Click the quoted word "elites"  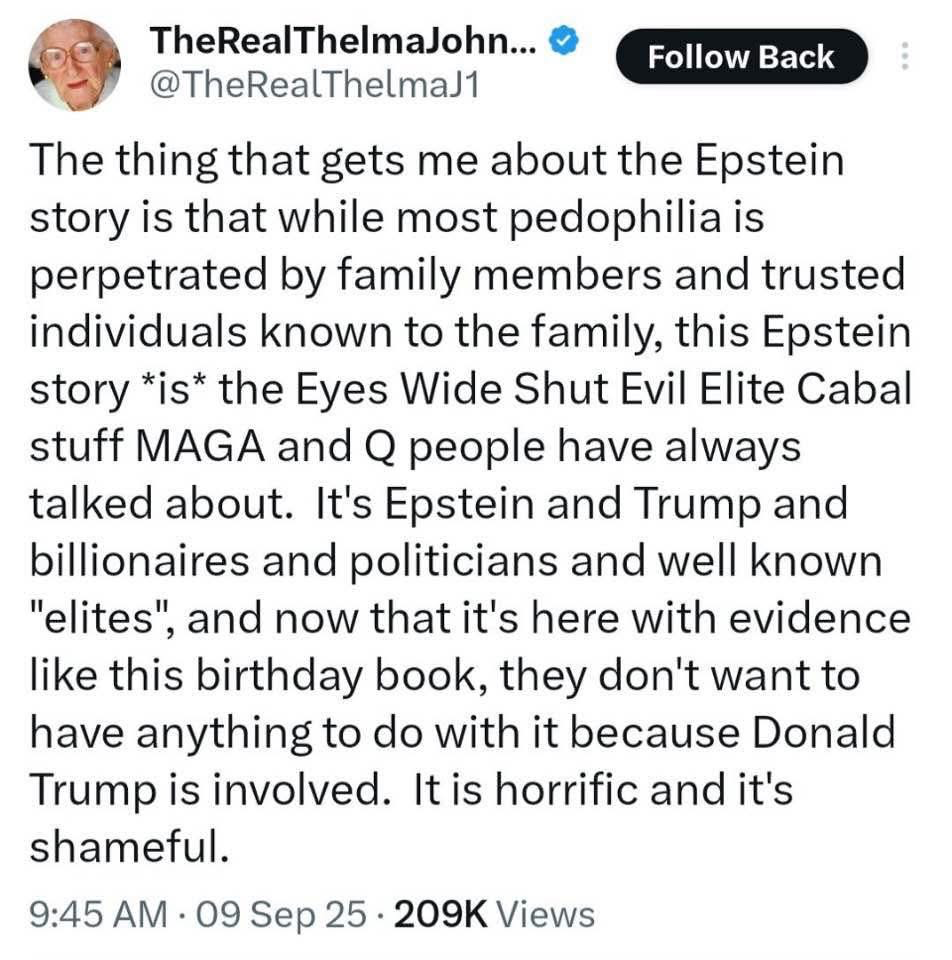coord(100,619)
